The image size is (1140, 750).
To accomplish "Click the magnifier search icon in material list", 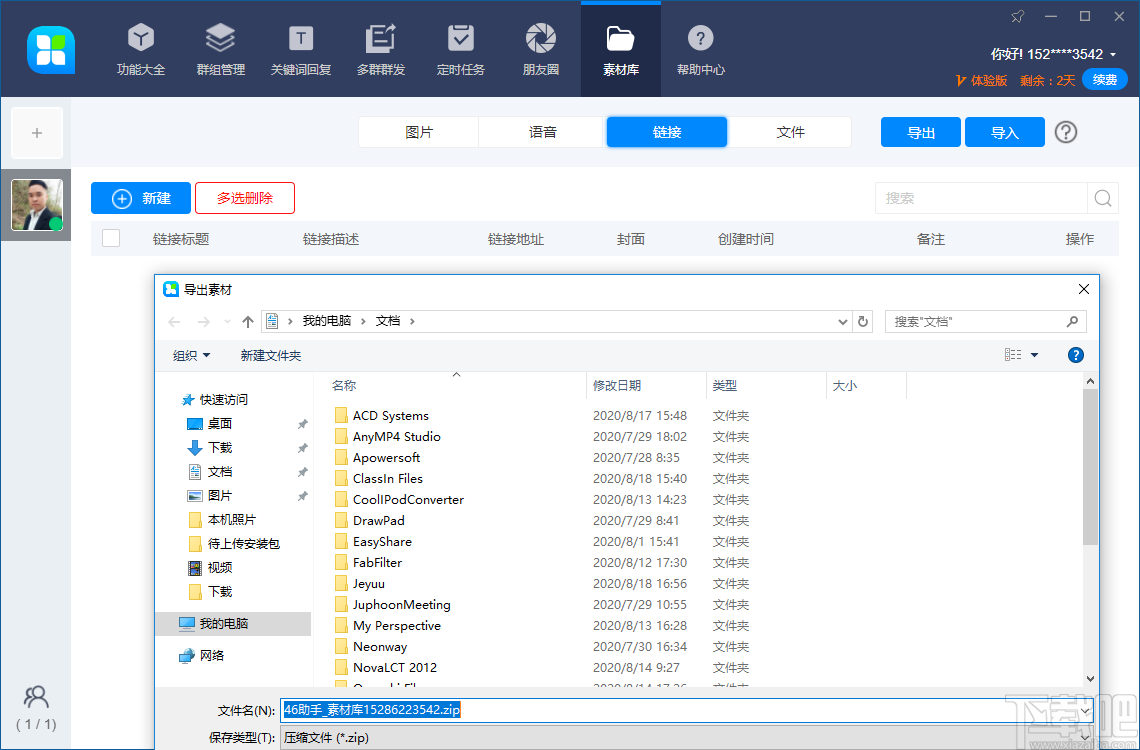I will tap(1103, 198).
